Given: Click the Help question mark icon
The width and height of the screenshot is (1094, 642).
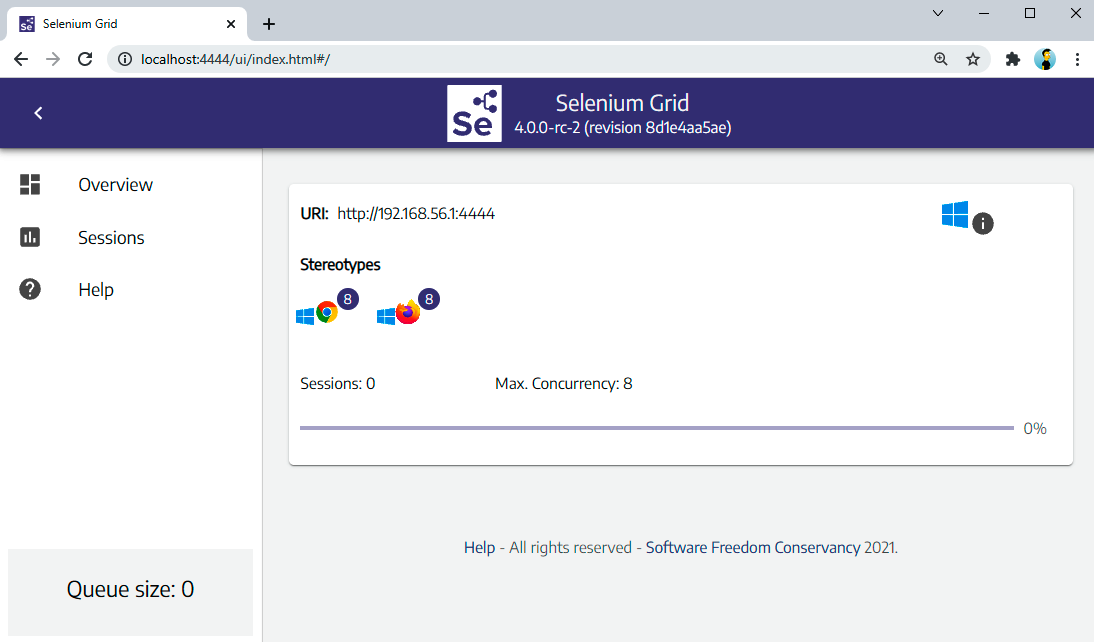Looking at the screenshot, I should click(x=30, y=290).
